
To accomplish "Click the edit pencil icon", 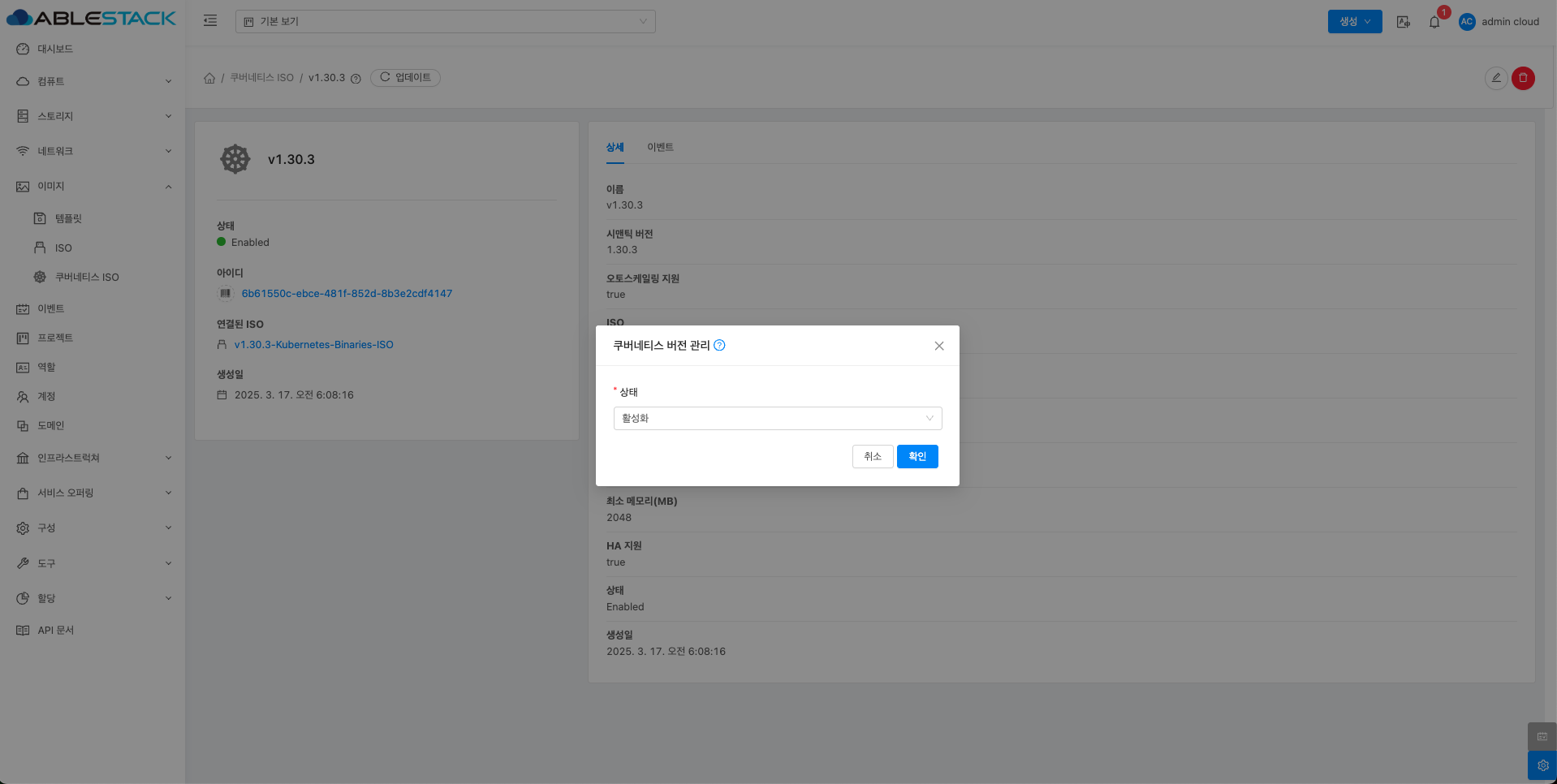I will click(x=1495, y=78).
